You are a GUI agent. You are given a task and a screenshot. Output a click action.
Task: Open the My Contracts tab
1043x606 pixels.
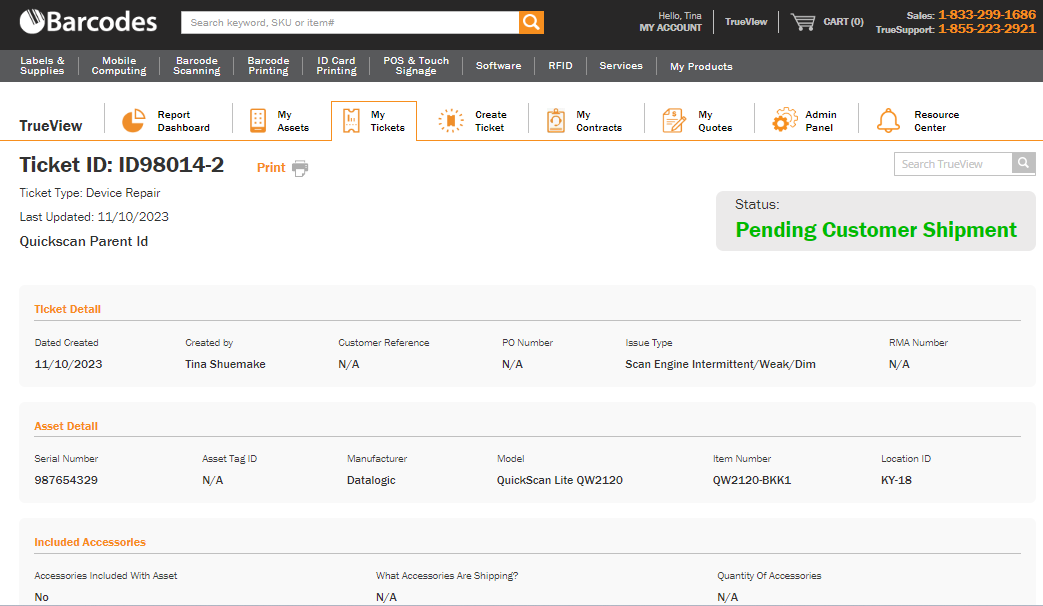(599, 121)
